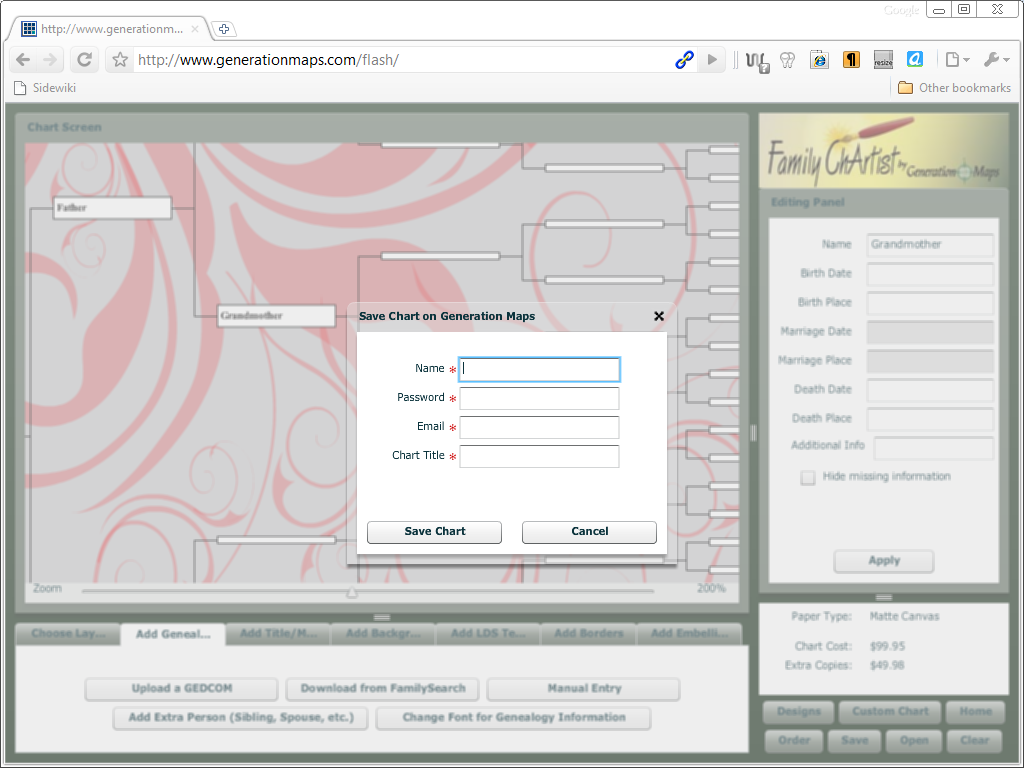Image resolution: width=1024 pixels, height=768 pixels.
Task: Click the lightbulbs extension icon
Action: coord(787,60)
